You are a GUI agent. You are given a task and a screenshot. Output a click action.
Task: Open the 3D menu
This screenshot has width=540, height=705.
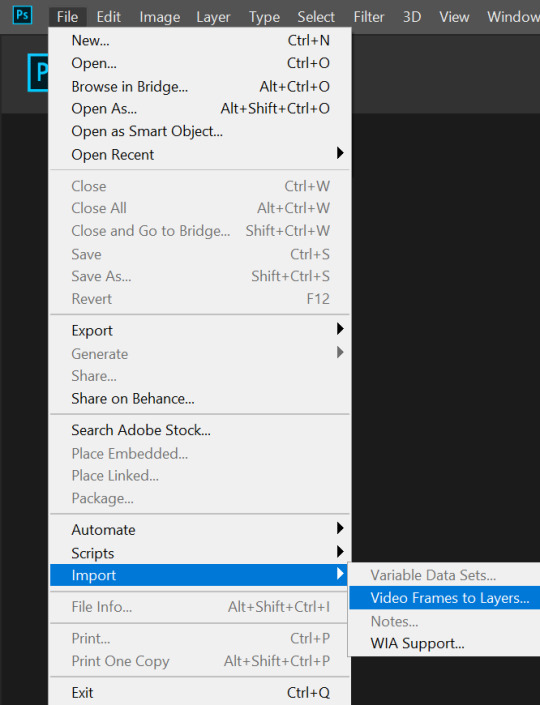412,17
